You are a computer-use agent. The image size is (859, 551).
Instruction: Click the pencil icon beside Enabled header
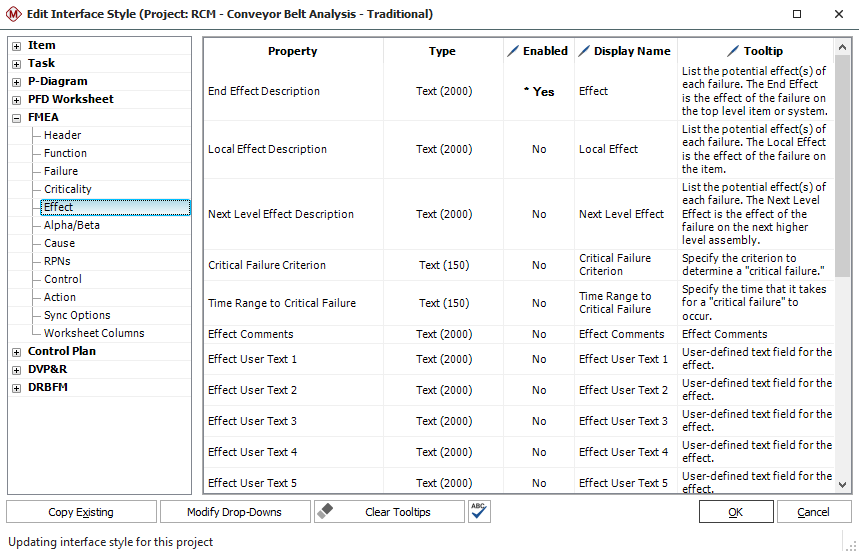pos(513,51)
